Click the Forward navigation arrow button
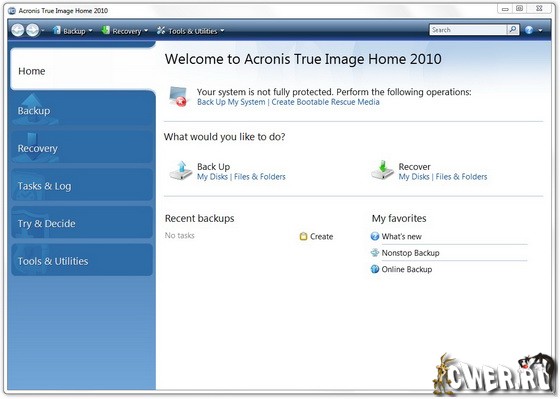 point(32,30)
